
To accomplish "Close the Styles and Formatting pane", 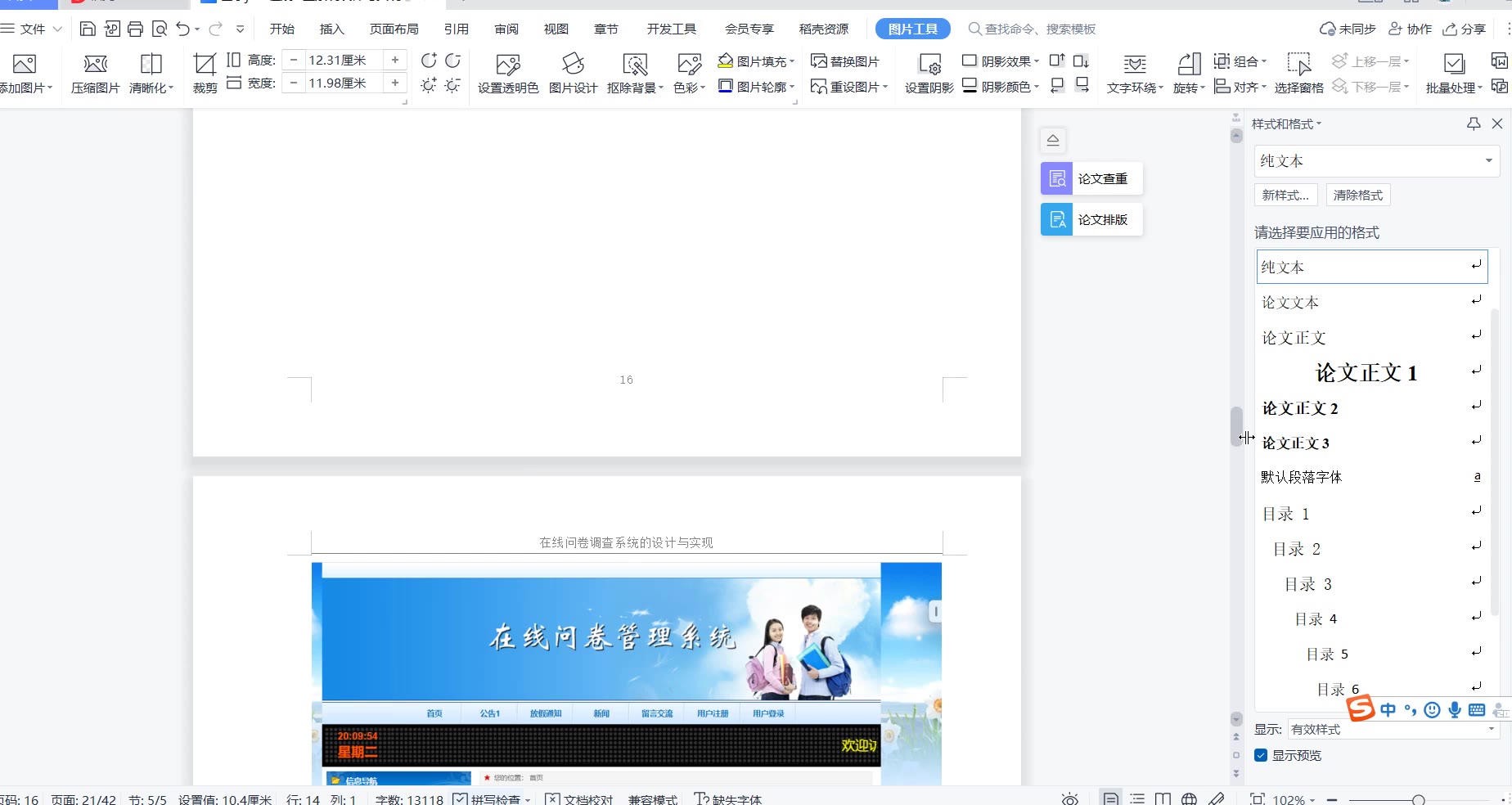I will 1497,124.
